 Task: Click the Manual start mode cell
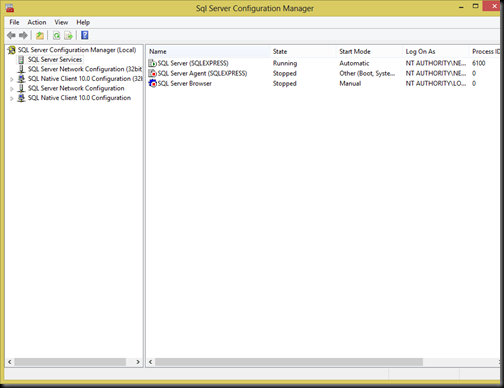coord(350,83)
